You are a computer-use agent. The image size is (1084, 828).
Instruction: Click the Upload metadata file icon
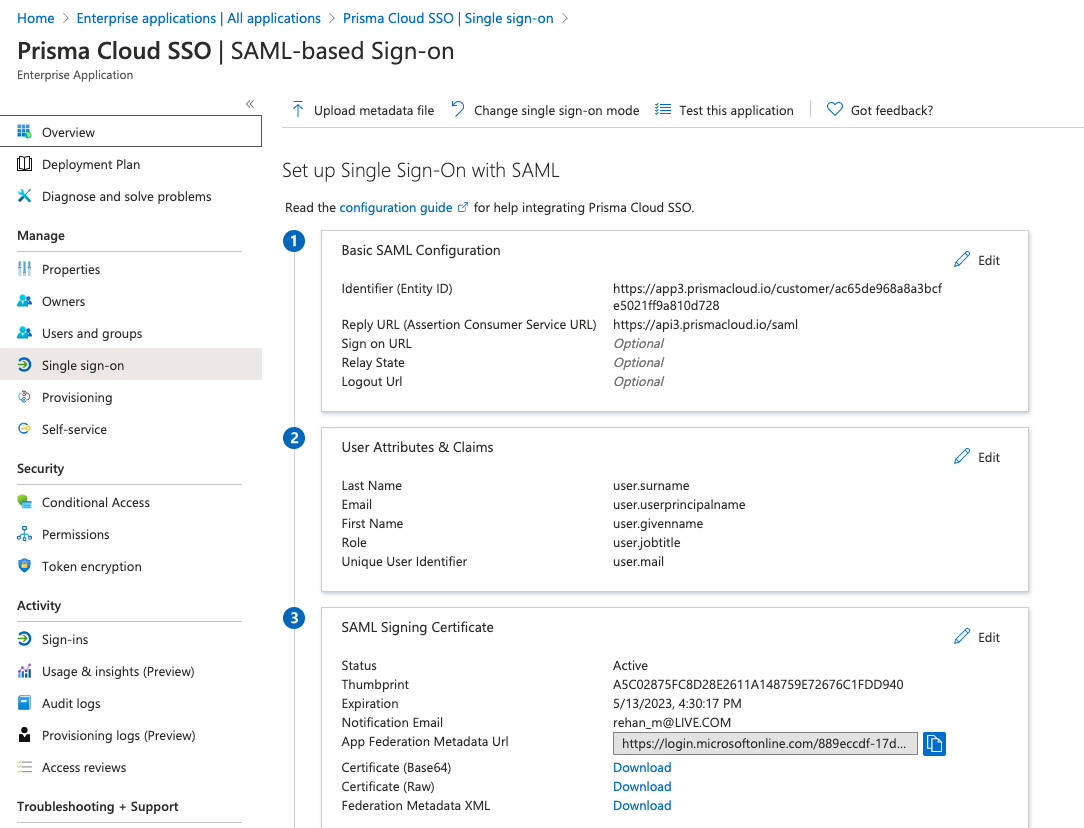[298, 110]
